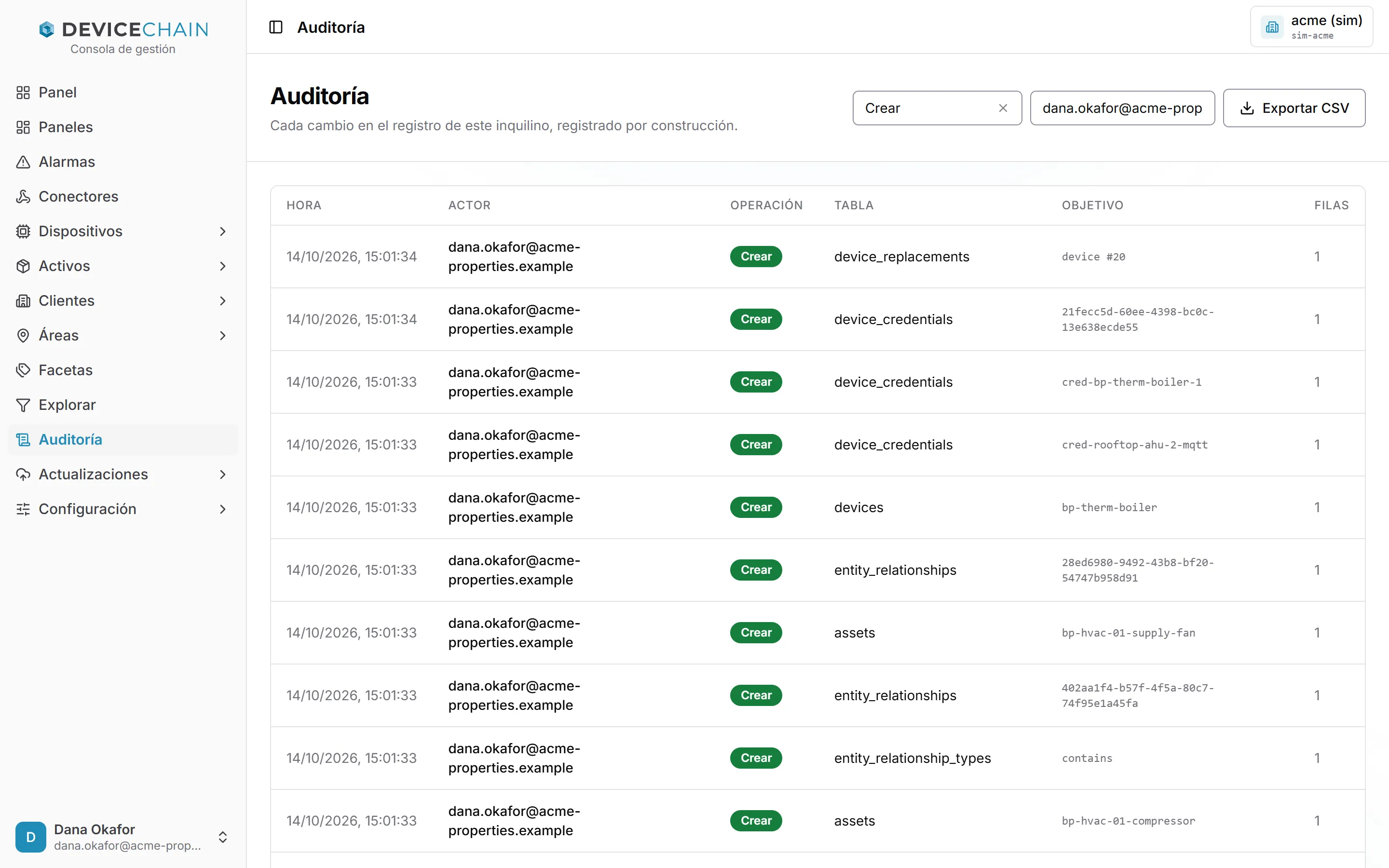The image size is (1389, 868).
Task: Click the Actualizaciones cloud upload icon
Action: tap(23, 474)
